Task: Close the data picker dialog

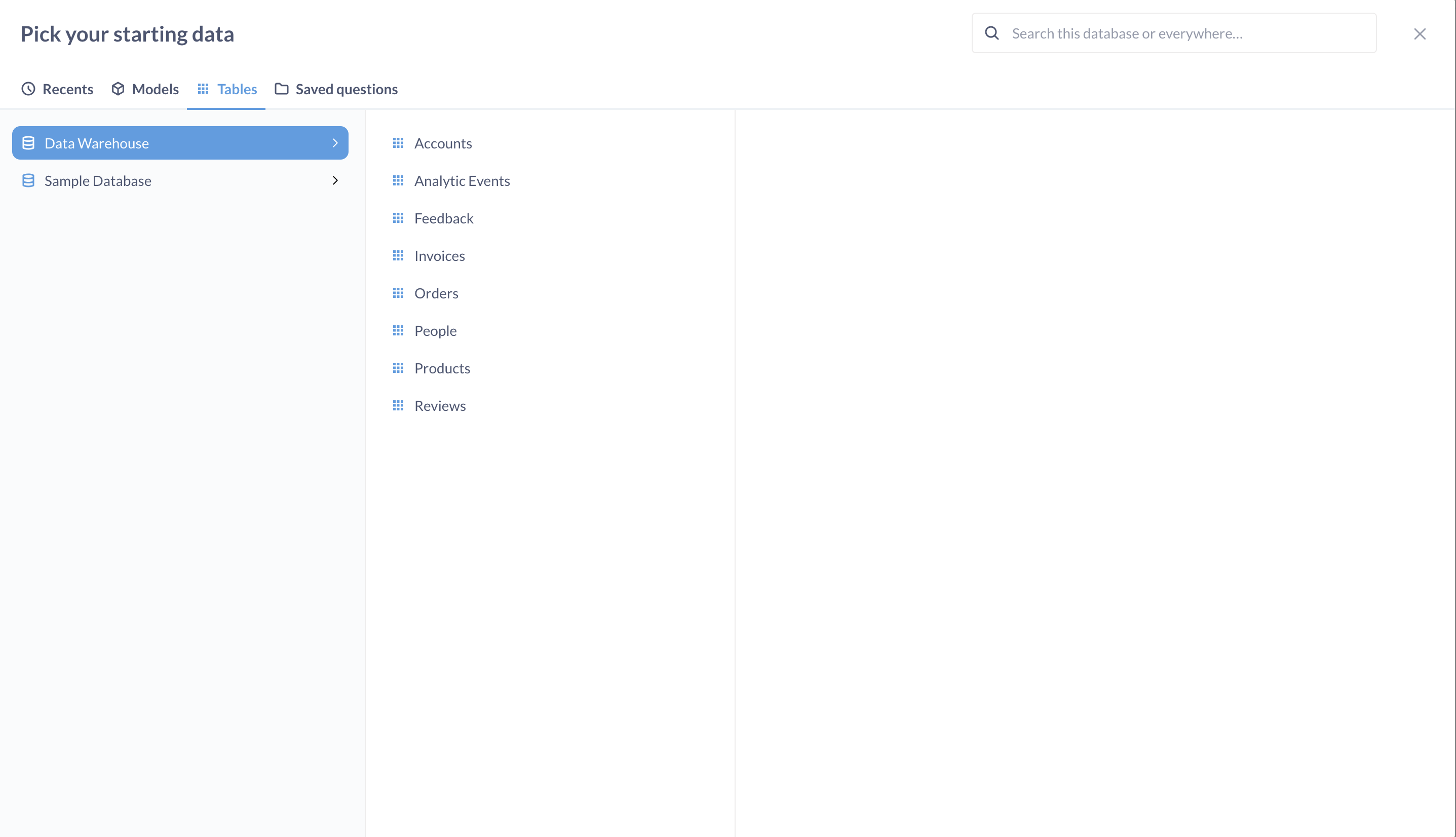Action: (x=1420, y=33)
